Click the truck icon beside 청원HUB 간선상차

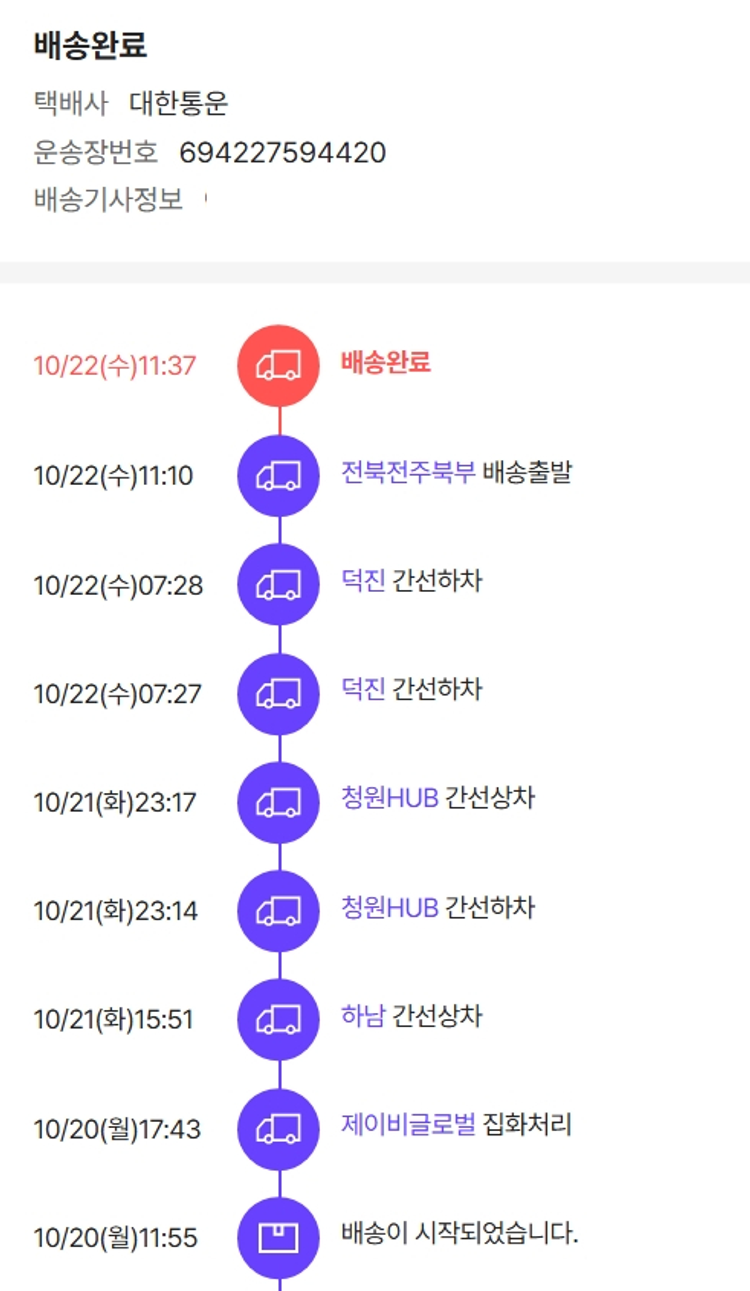click(x=278, y=803)
